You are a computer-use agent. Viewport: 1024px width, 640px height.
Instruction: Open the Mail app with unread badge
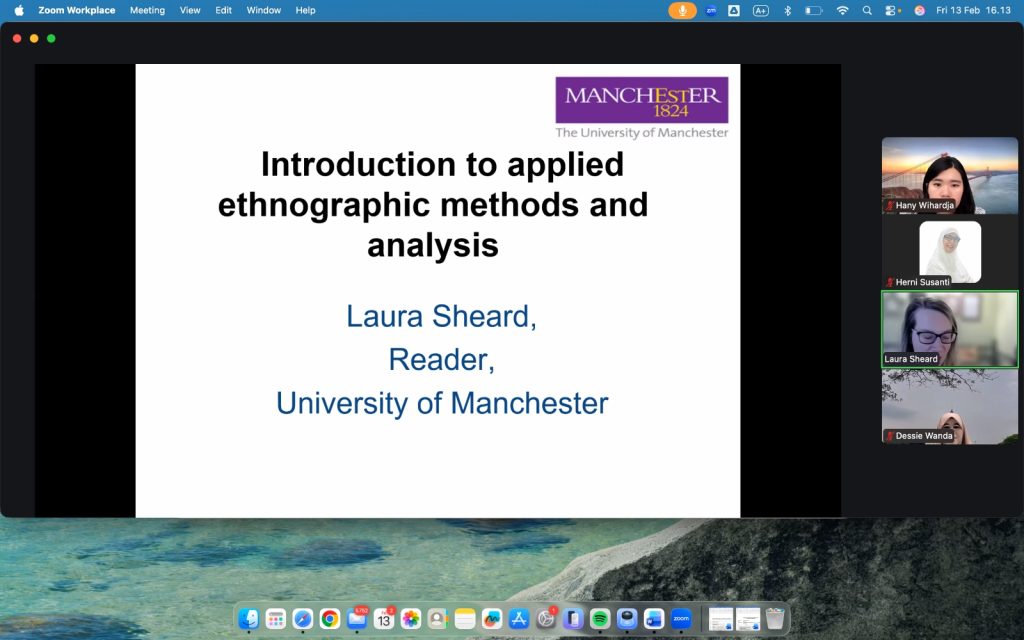coord(357,619)
